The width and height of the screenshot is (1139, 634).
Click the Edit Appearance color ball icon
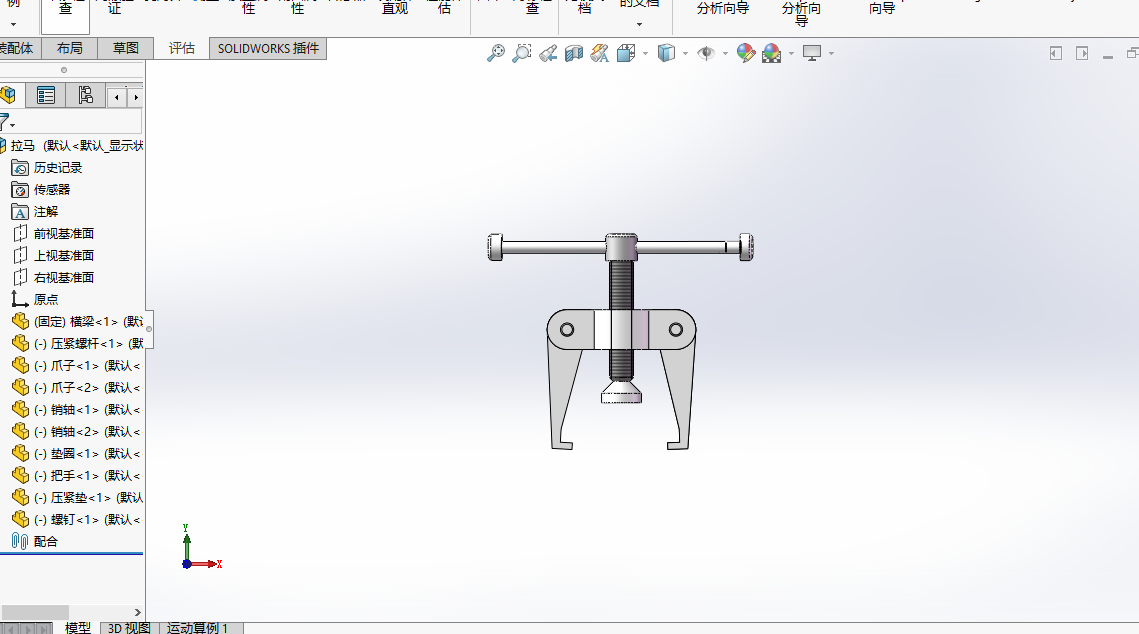[745, 54]
